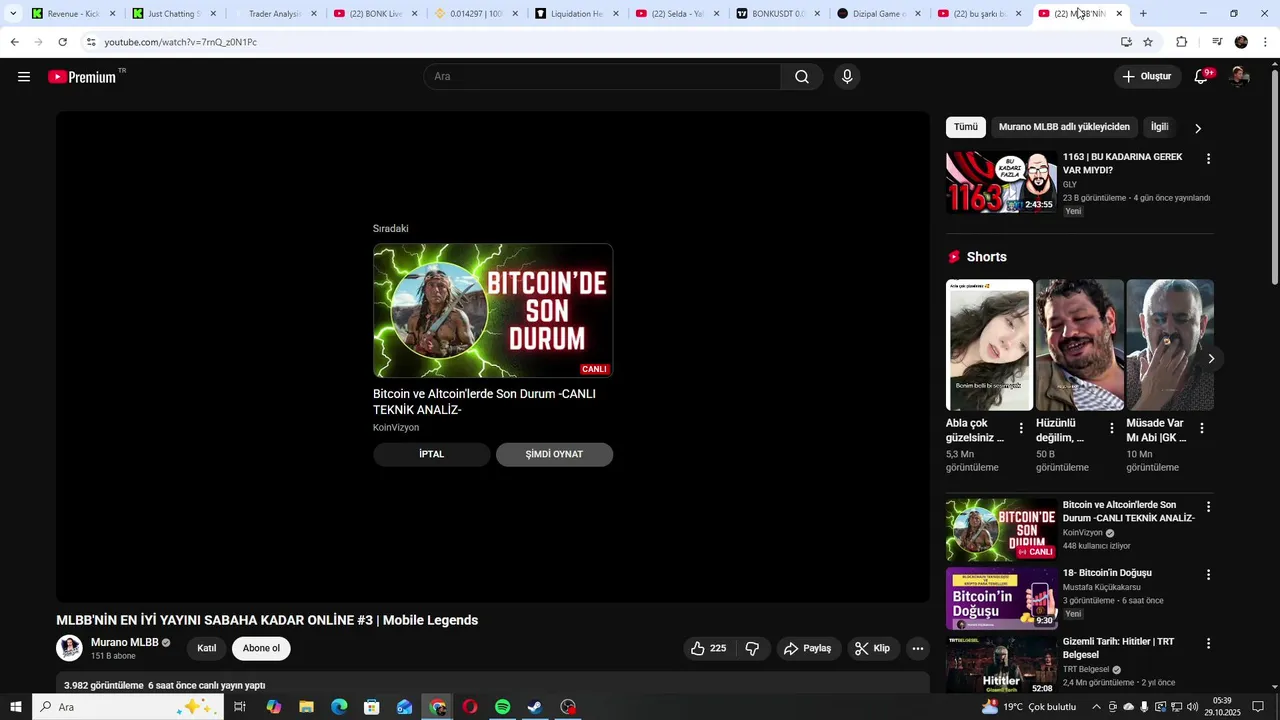Open the media control icon in toolbar
The width and height of the screenshot is (1280, 720).
(1217, 42)
